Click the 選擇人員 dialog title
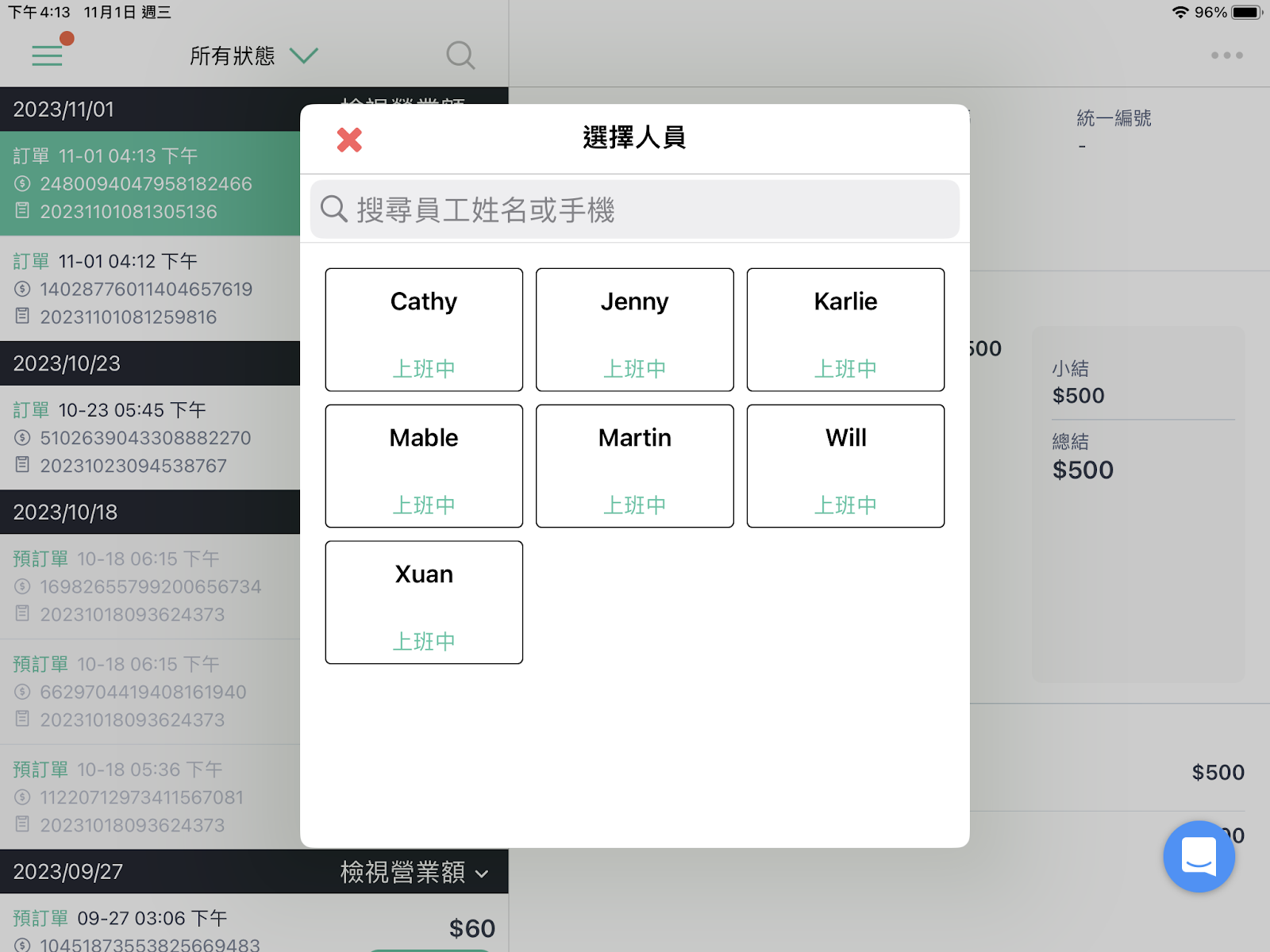 click(x=634, y=138)
